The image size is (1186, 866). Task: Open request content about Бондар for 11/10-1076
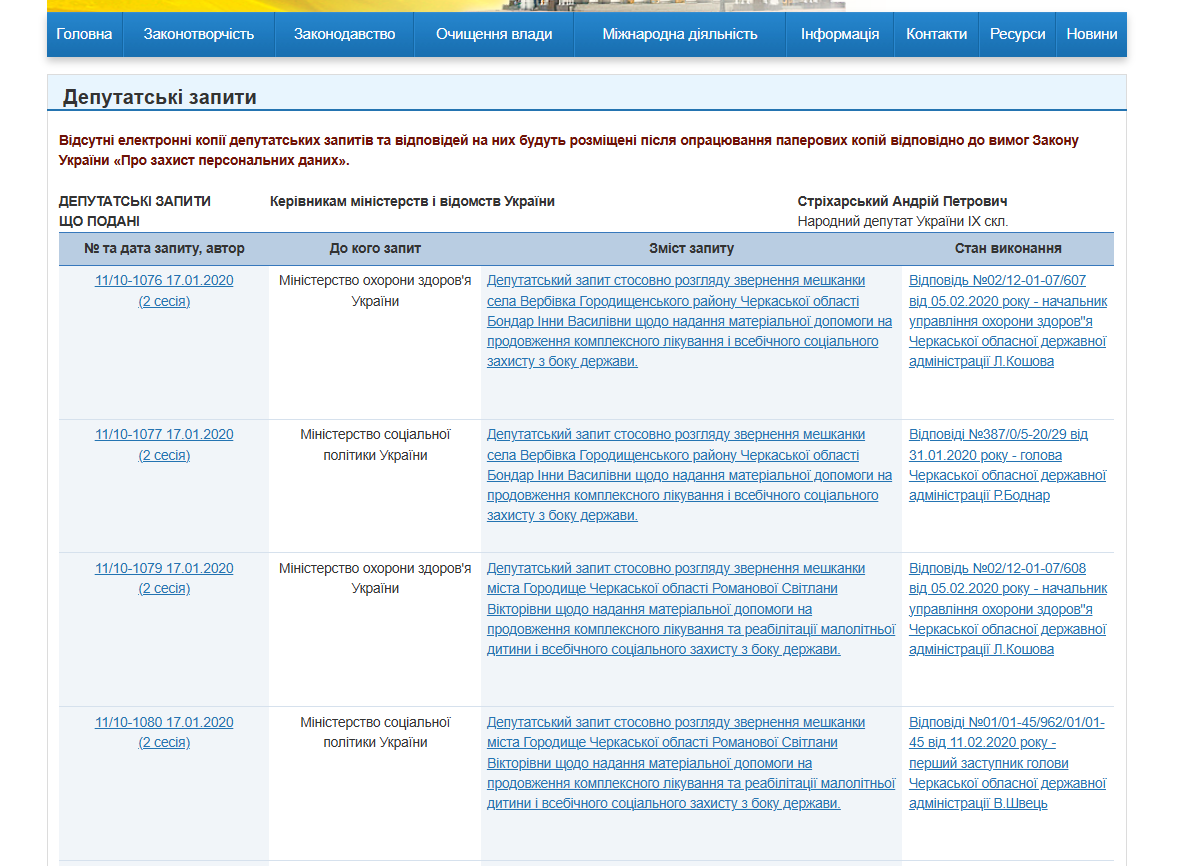[689, 321]
